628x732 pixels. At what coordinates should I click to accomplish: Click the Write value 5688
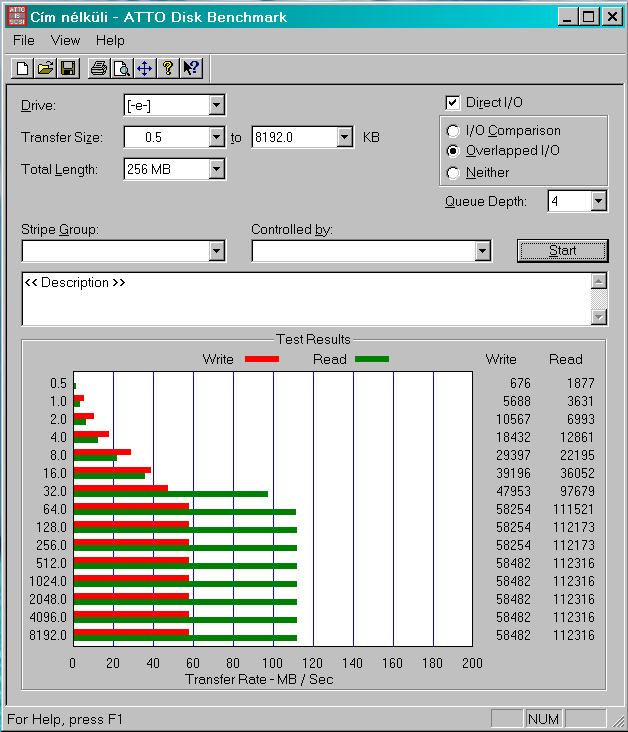tap(516, 401)
